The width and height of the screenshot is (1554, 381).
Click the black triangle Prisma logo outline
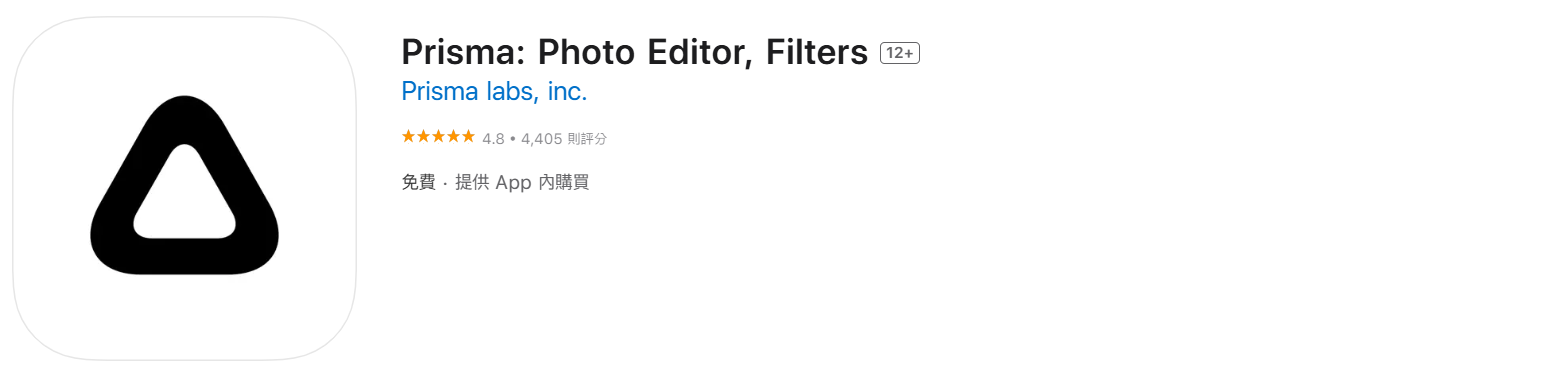(185, 185)
